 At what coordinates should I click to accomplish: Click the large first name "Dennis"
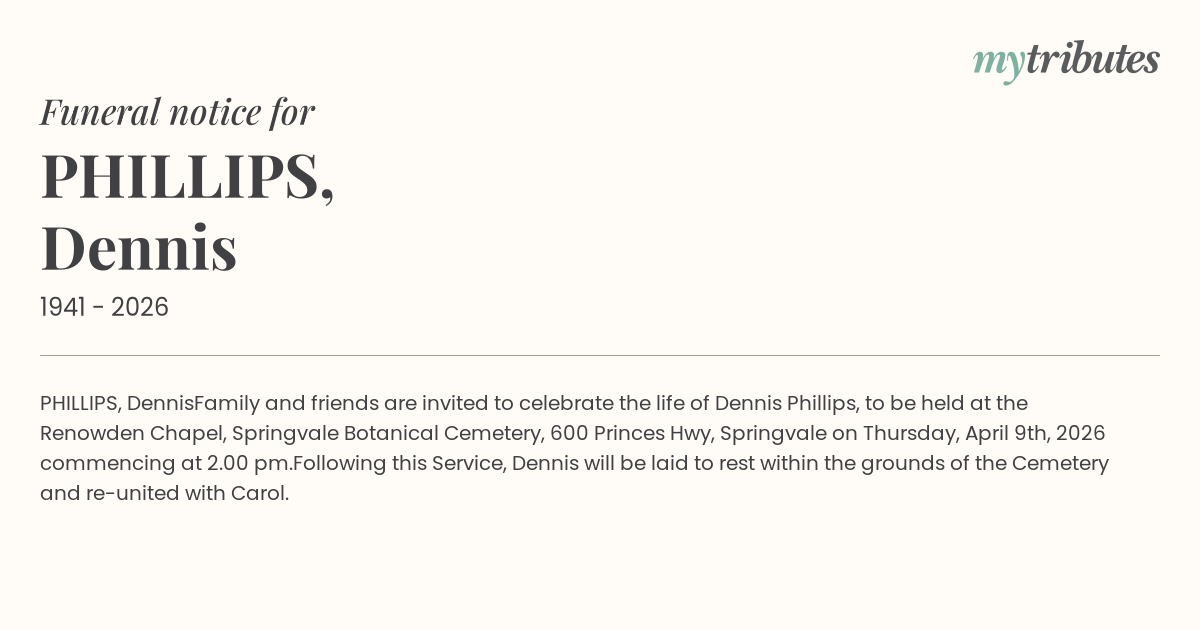click(139, 248)
